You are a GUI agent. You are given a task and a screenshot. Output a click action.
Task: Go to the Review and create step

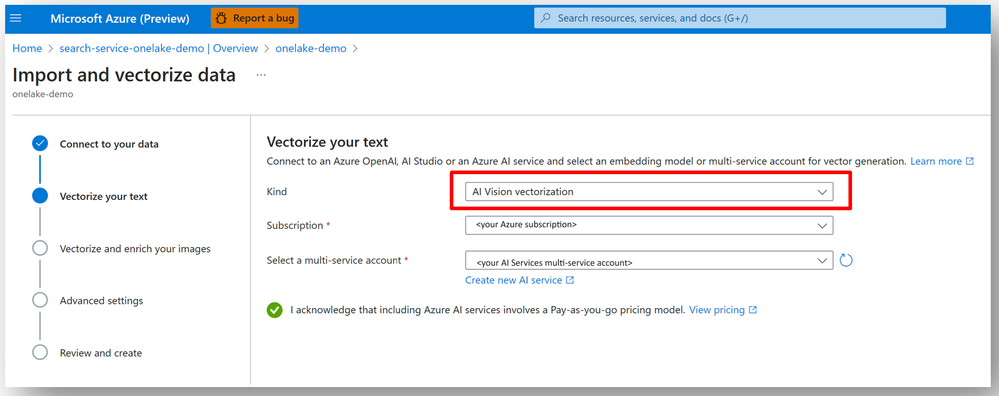tap(101, 353)
